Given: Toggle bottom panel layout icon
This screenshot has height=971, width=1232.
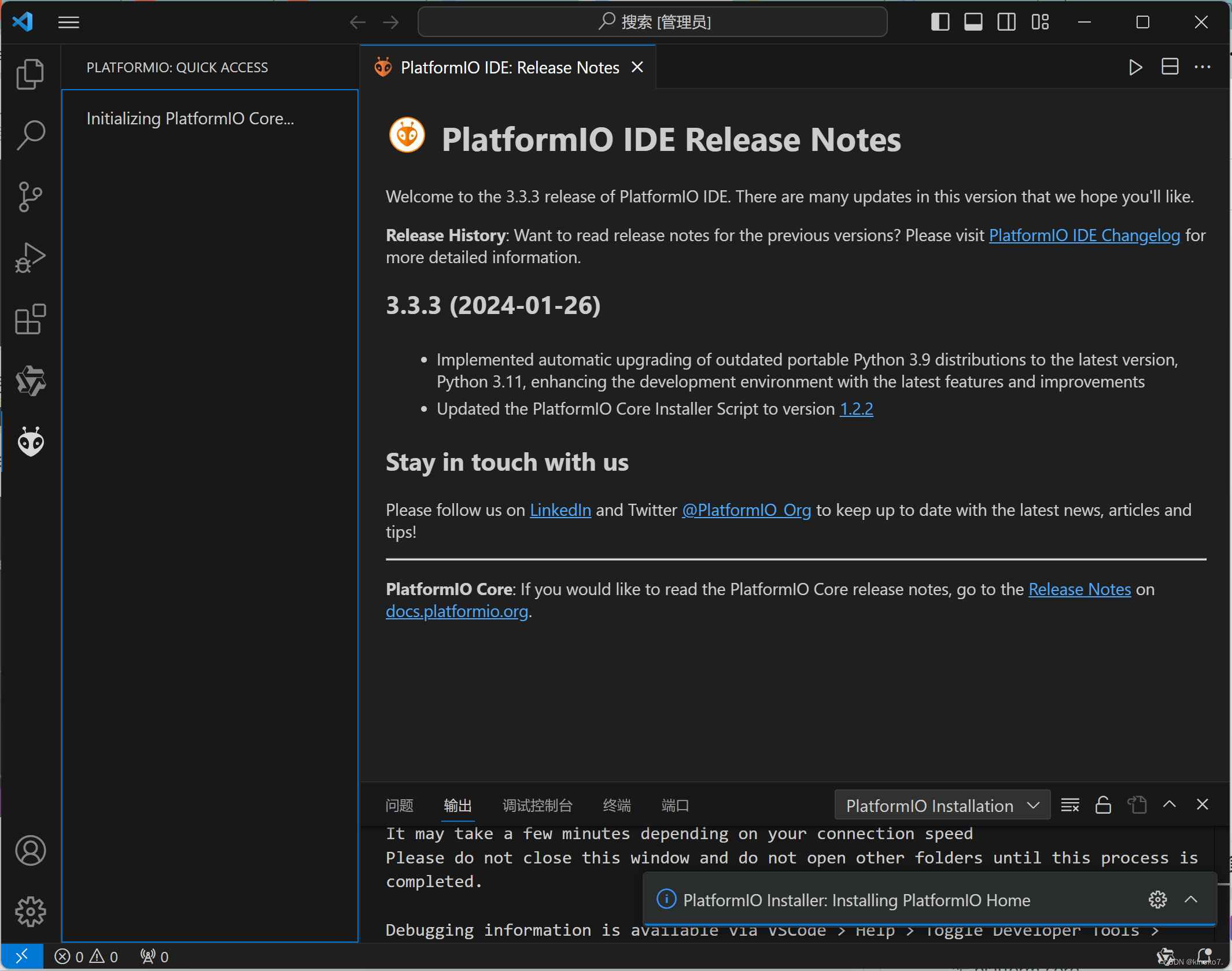Looking at the screenshot, I should [x=973, y=23].
